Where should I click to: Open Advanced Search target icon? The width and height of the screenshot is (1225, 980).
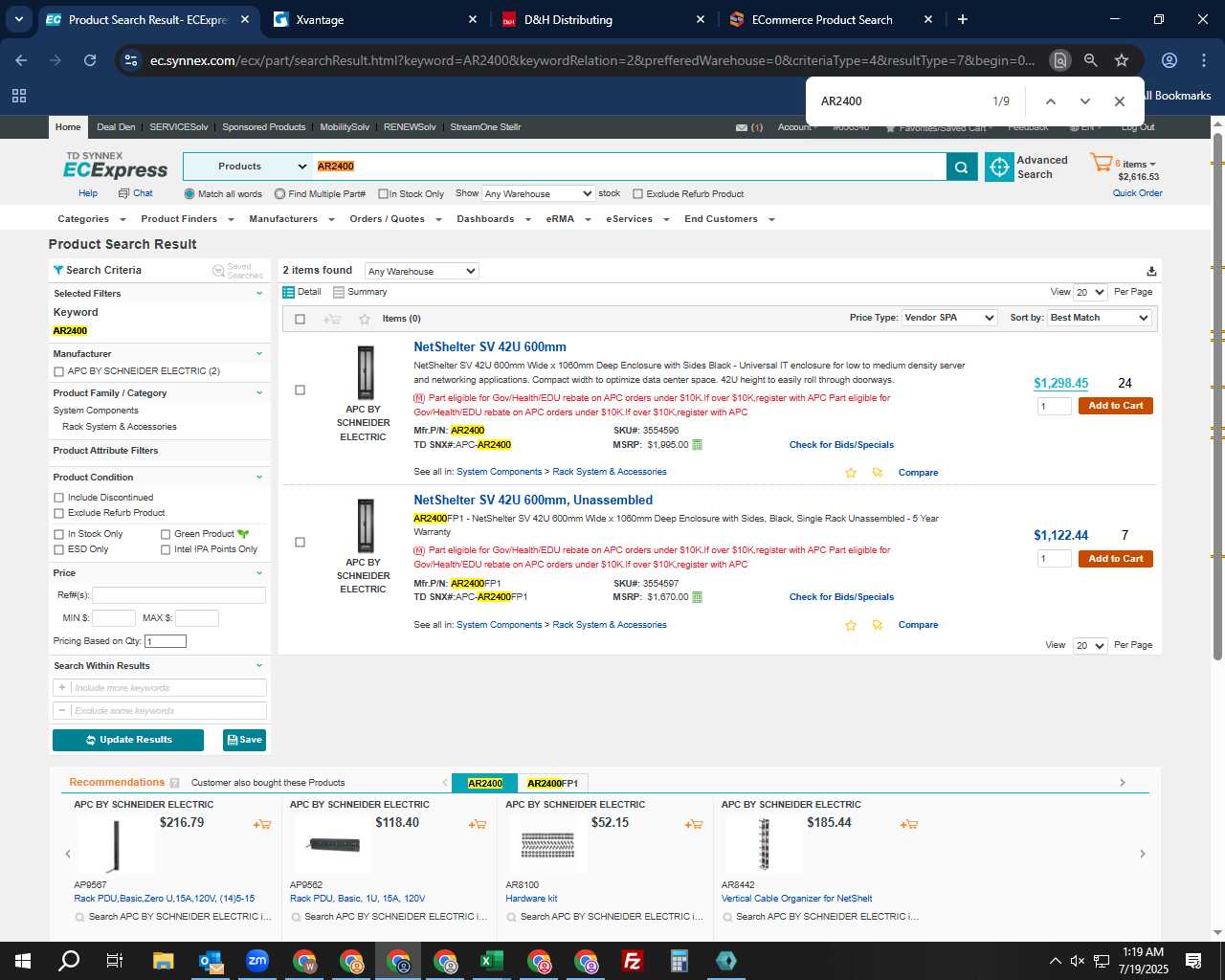click(x=999, y=167)
